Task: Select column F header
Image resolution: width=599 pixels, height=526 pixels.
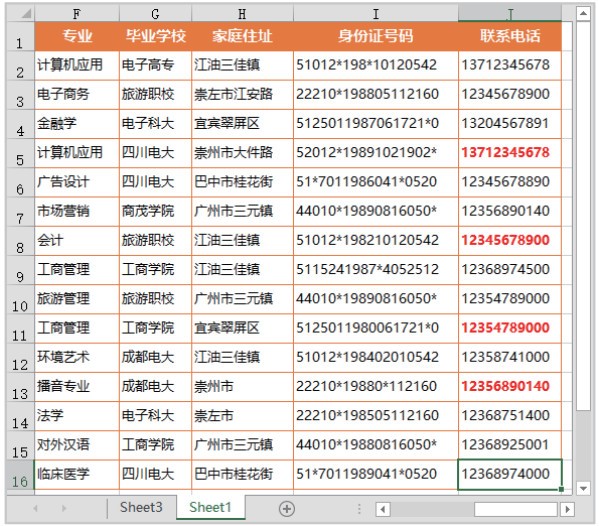Action: [x=77, y=14]
